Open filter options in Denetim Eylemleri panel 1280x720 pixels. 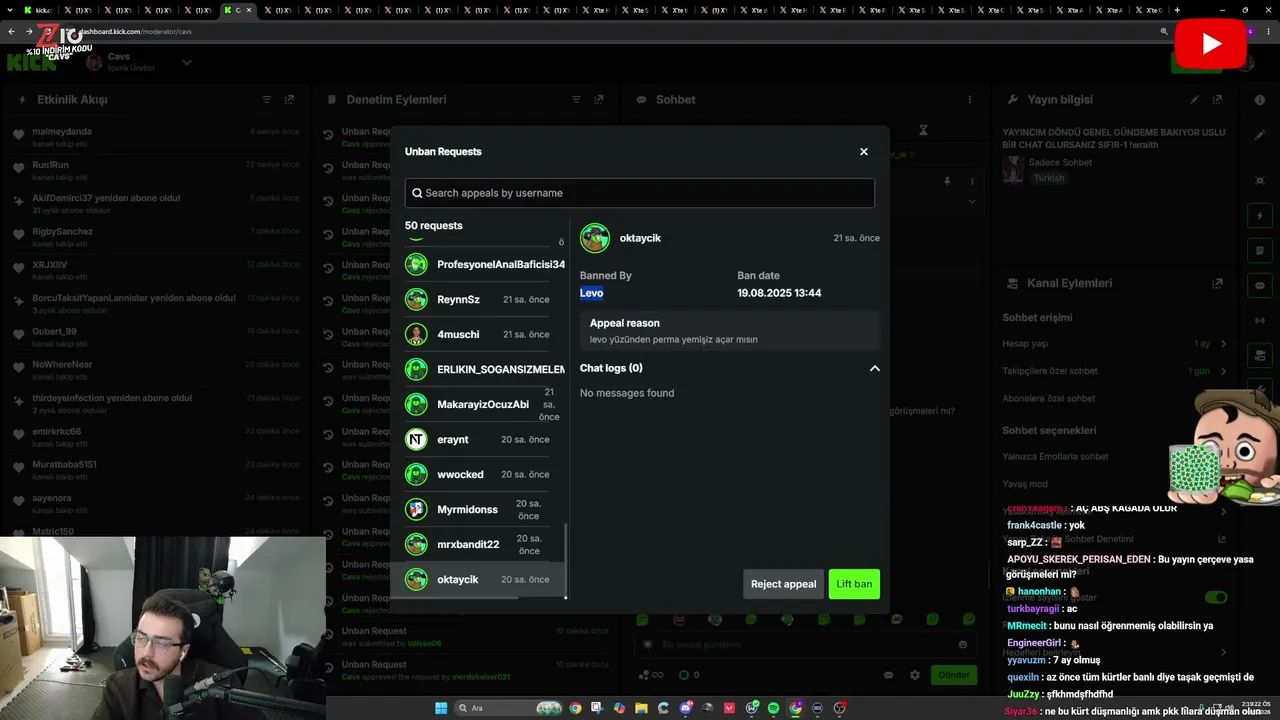tap(576, 100)
